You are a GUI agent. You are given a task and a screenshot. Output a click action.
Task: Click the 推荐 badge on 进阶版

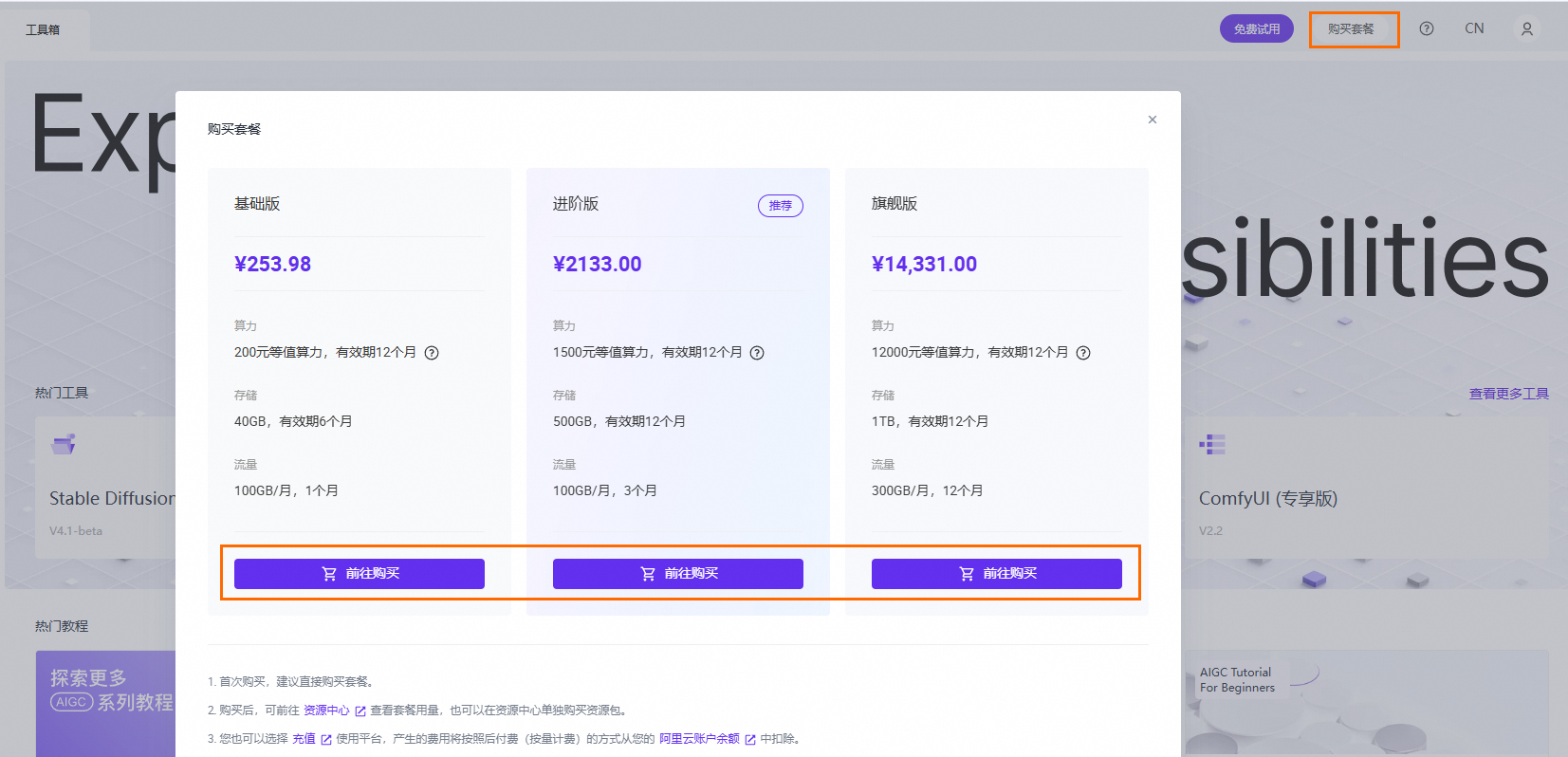coord(781,206)
